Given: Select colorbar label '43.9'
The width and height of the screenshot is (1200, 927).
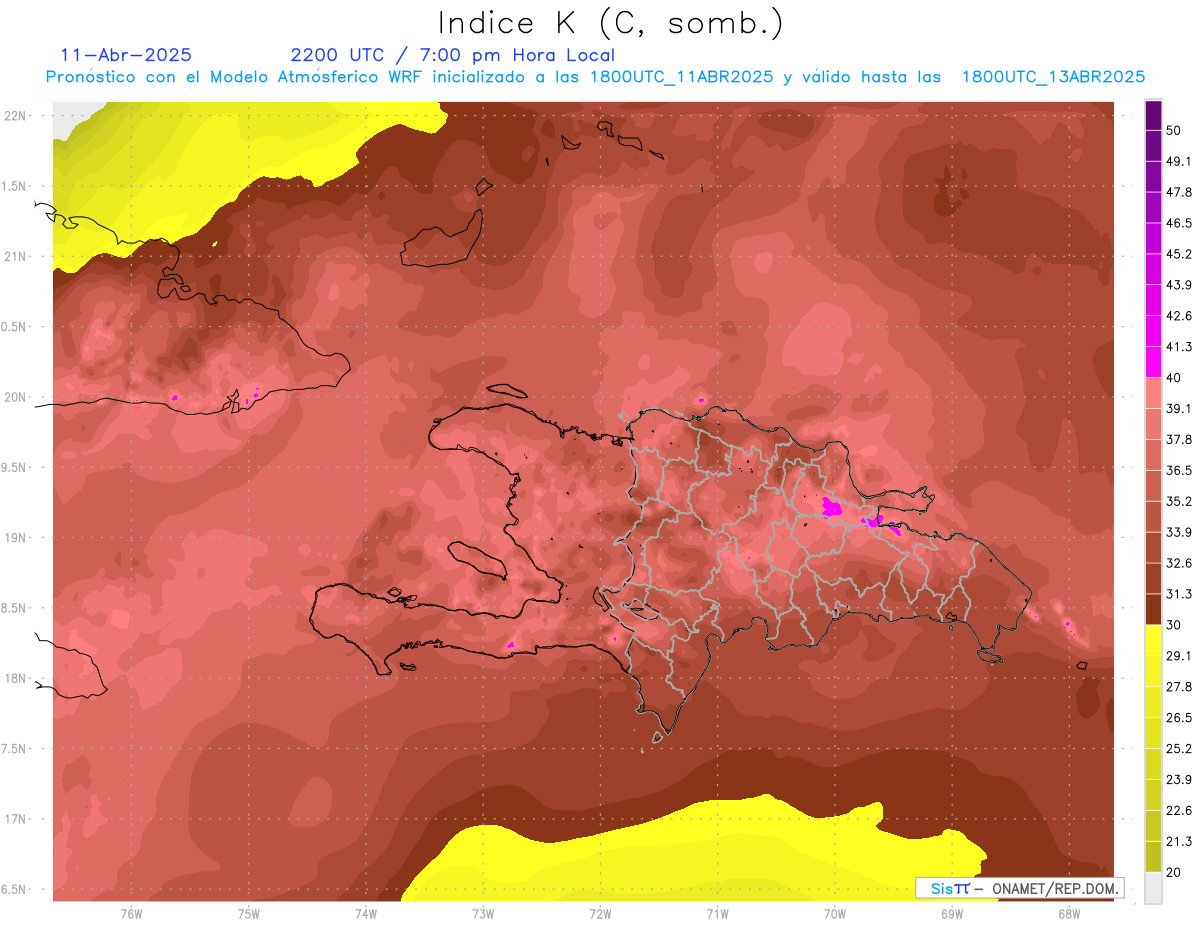Looking at the screenshot, I should coord(1179,285).
